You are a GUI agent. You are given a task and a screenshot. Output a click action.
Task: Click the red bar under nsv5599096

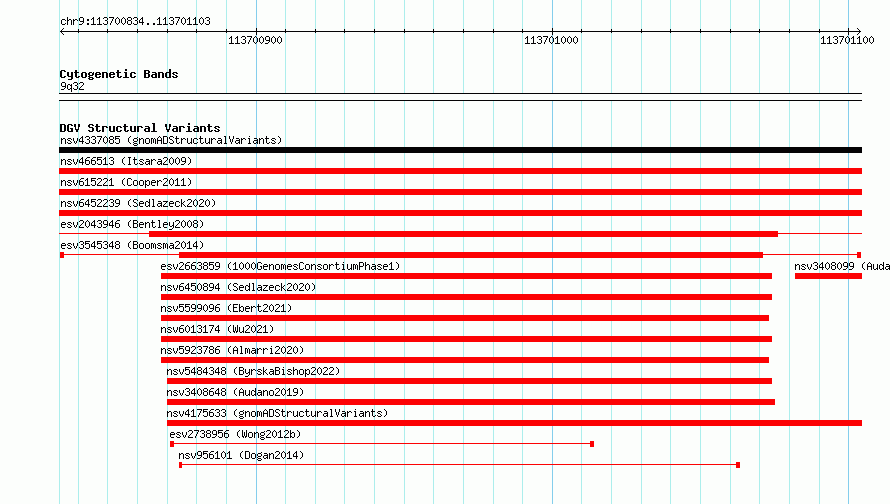point(465,318)
